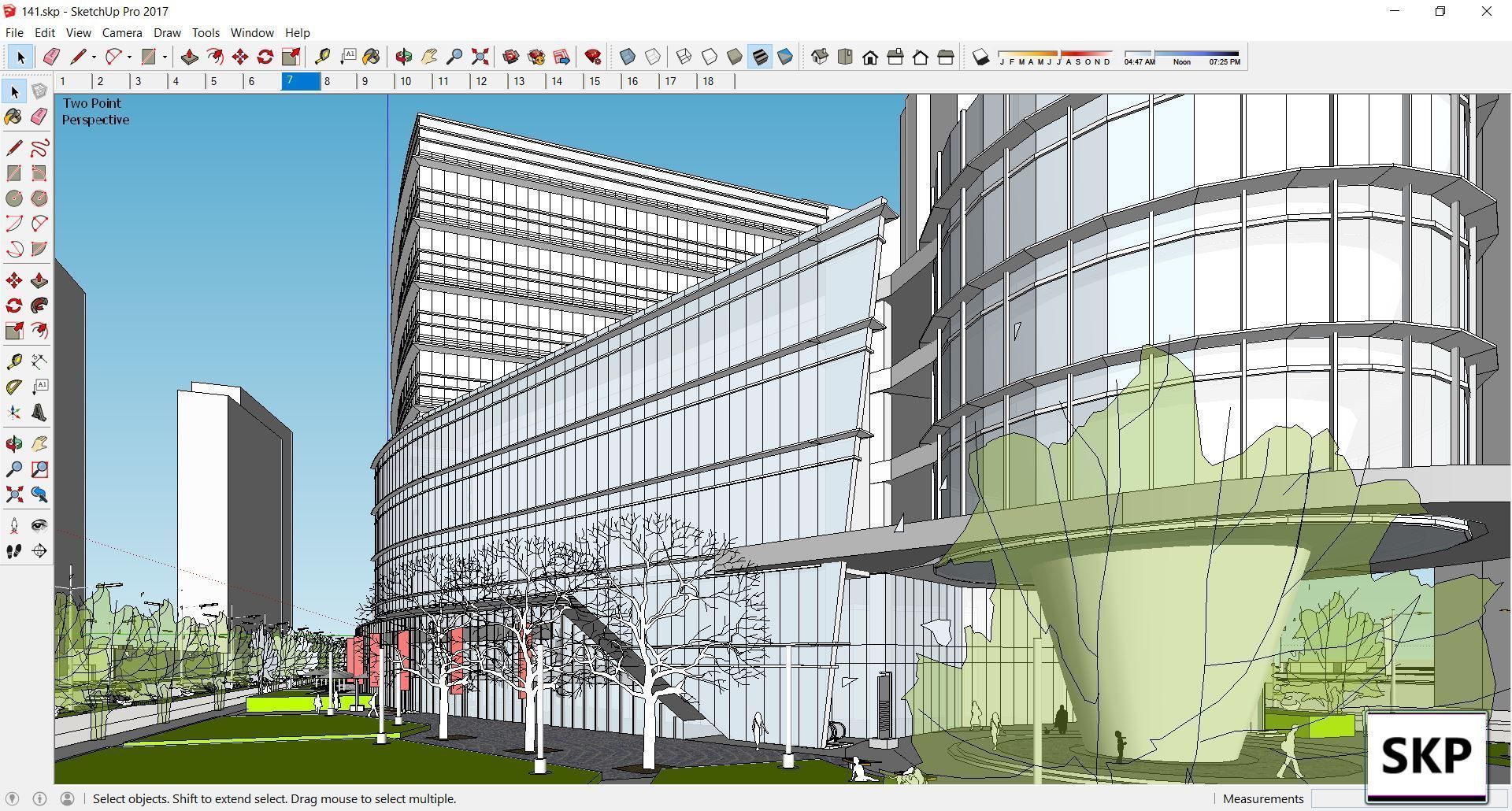Click the SKP file thumbnail badge
The image size is (1512, 811).
(x=1426, y=757)
